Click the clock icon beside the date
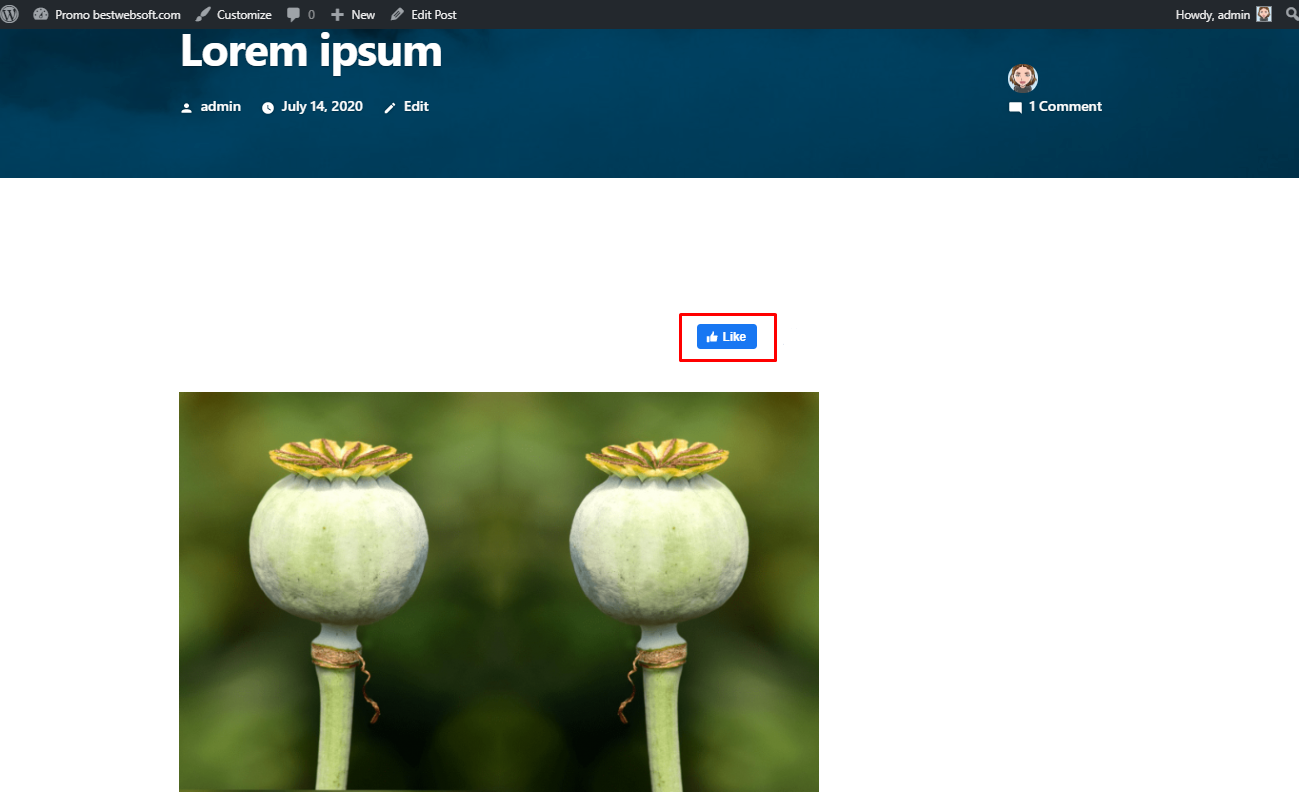This screenshot has height=800, width=1299. 268,107
